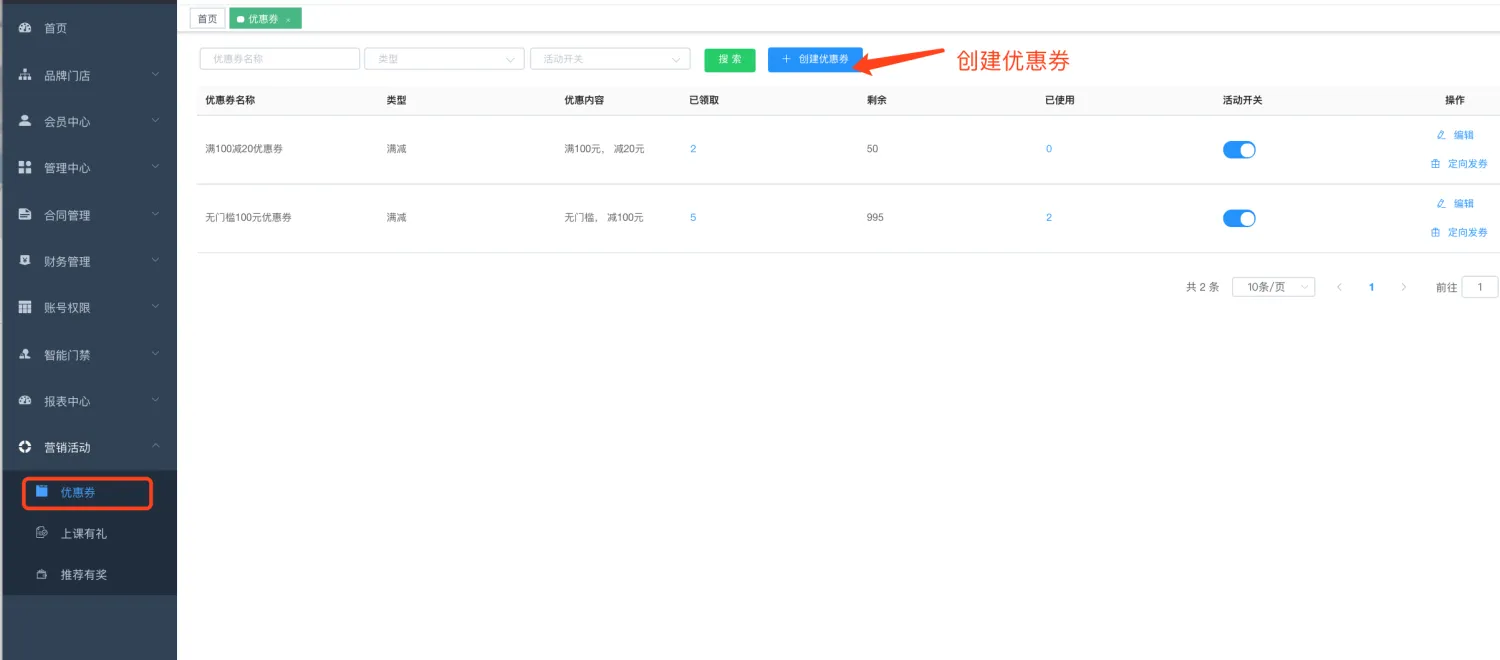This screenshot has height=660, width=1500.
Task: Click the 首页 dashboard icon in sidebar
Action: (25, 28)
